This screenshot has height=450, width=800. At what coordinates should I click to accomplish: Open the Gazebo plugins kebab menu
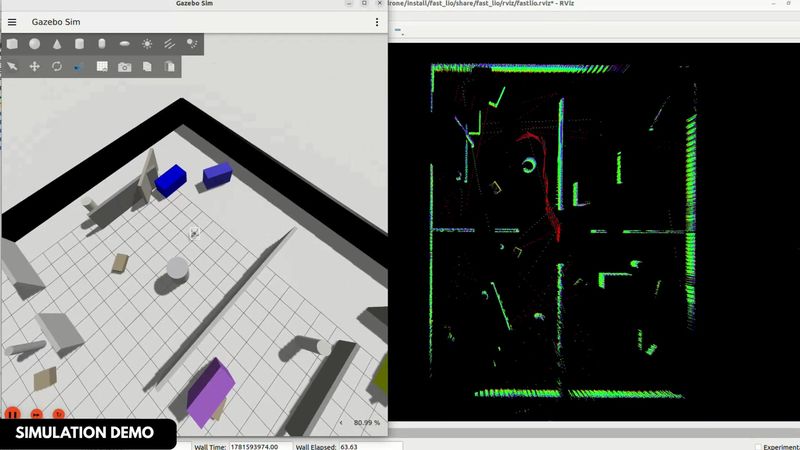[x=377, y=22]
